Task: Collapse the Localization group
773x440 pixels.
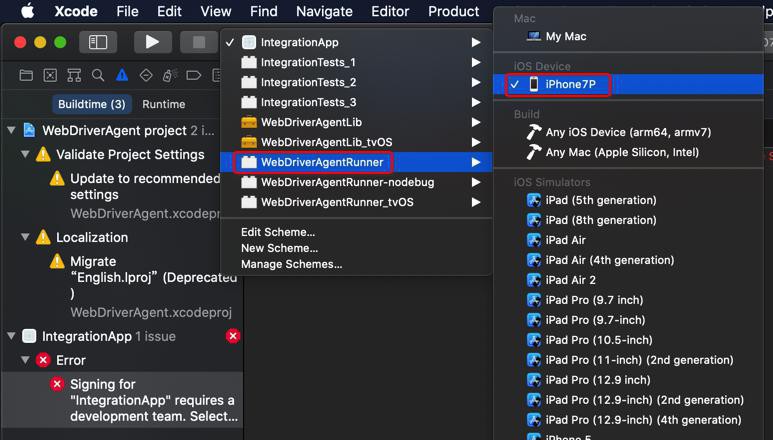Action: tap(25, 237)
